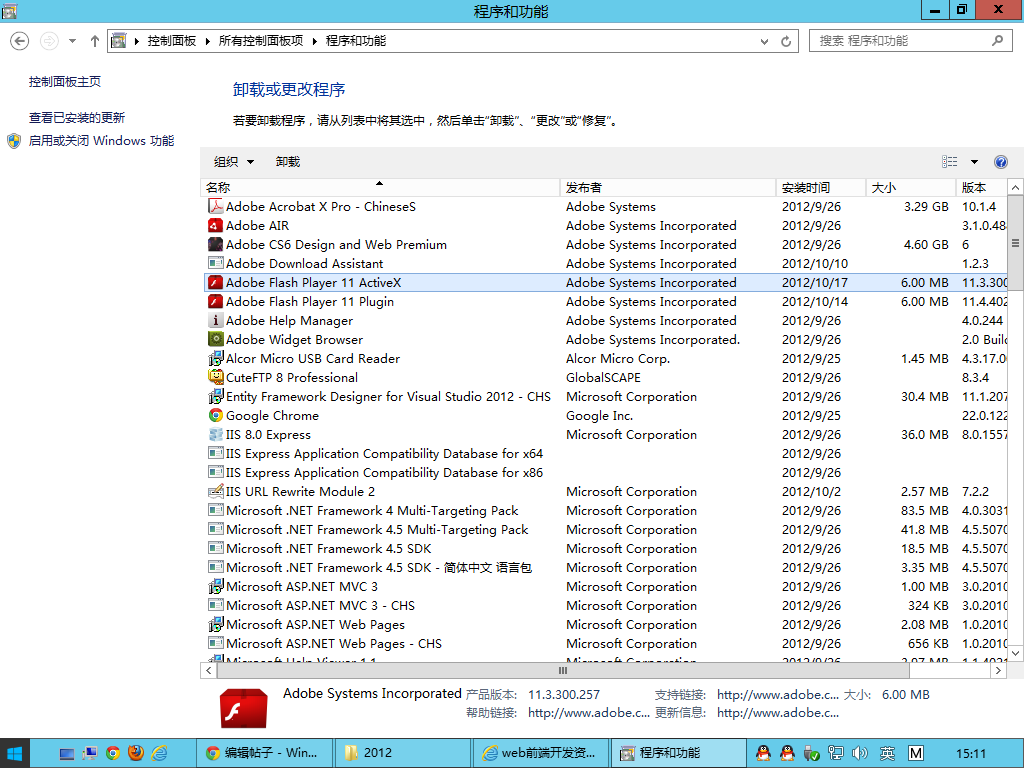Expand breadcrumb arrow after 控制面板
The height and width of the screenshot is (768, 1024).
click(208, 41)
